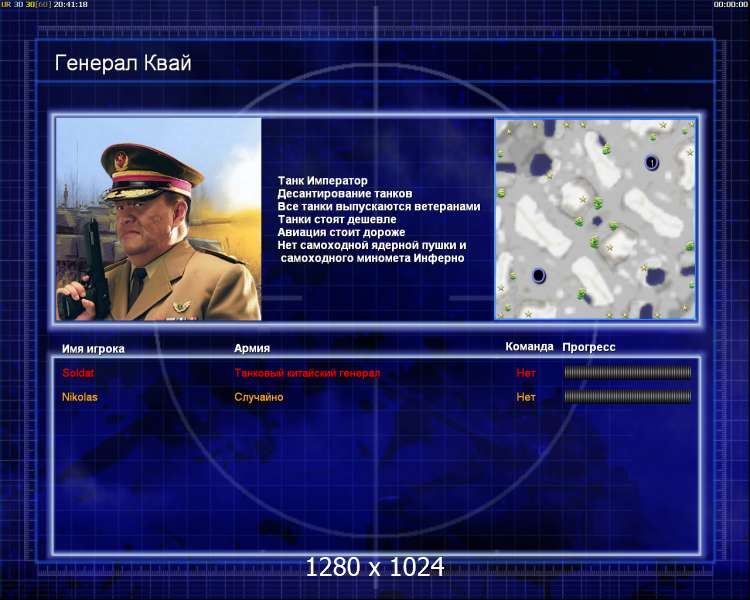Screen dimensions: 750x600
Task: Click the unnumbered black start position marker on map
Action: coord(539,276)
